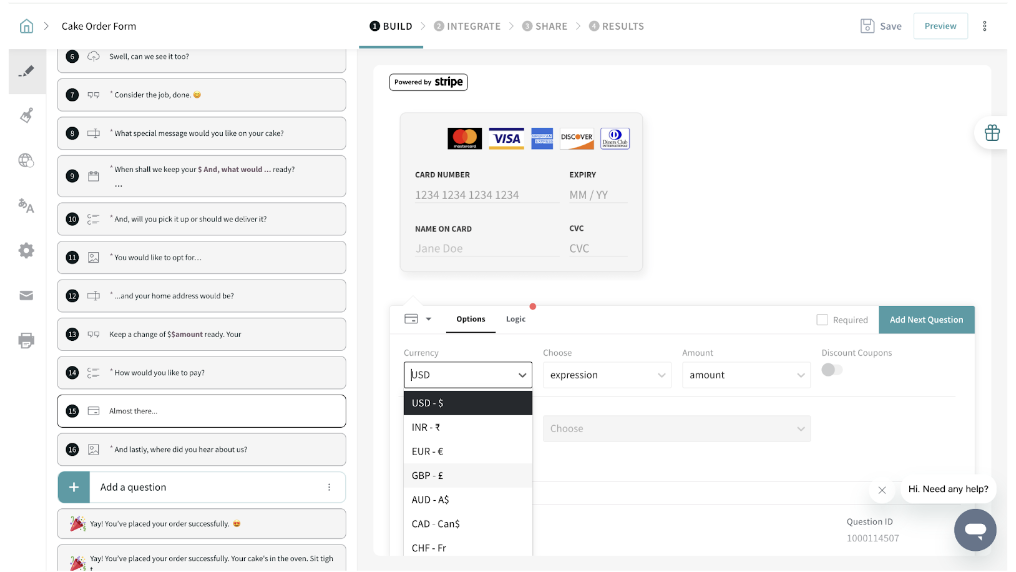Viewport: 1016px width, 572px height.
Task: Expand the amount dropdown
Action: point(746,375)
